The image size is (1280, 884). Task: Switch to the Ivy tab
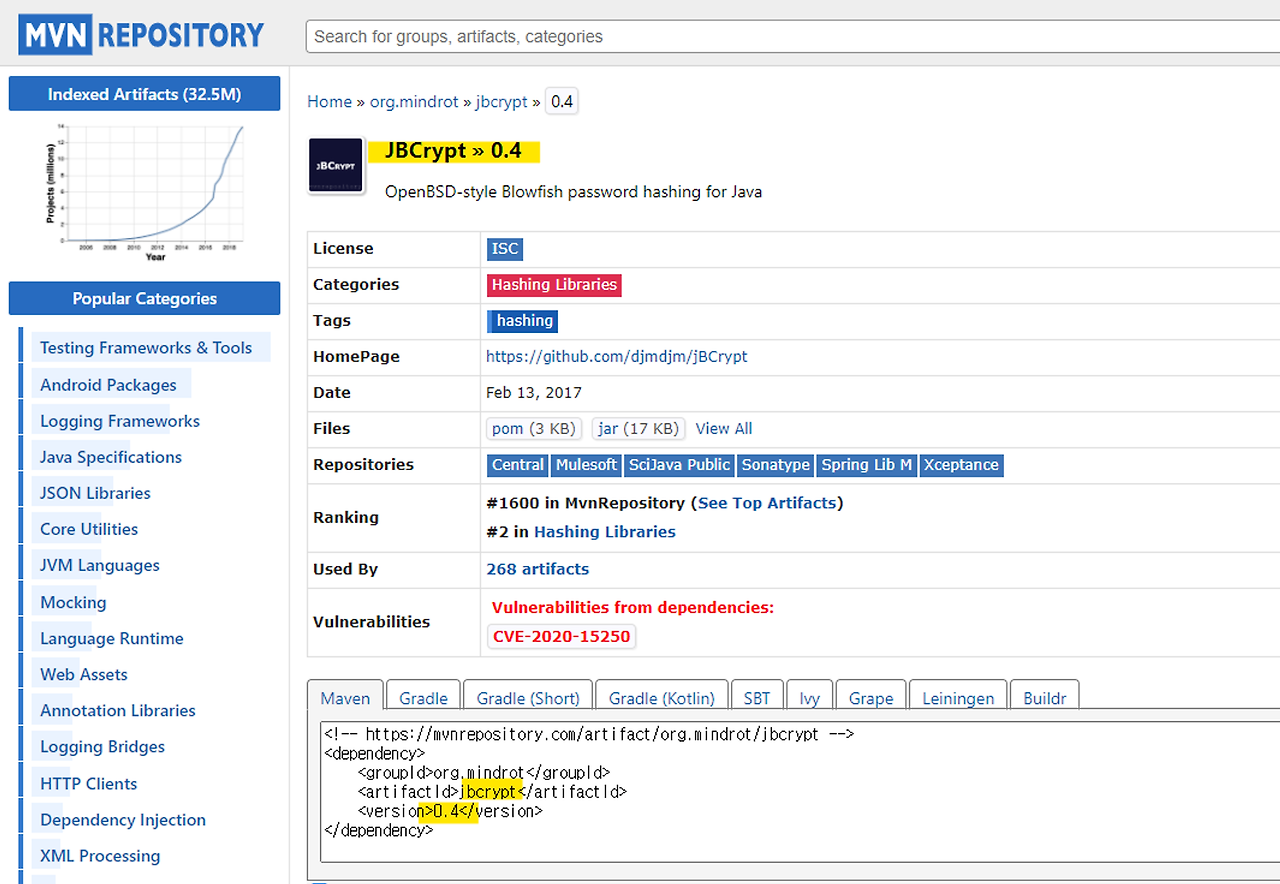point(810,697)
